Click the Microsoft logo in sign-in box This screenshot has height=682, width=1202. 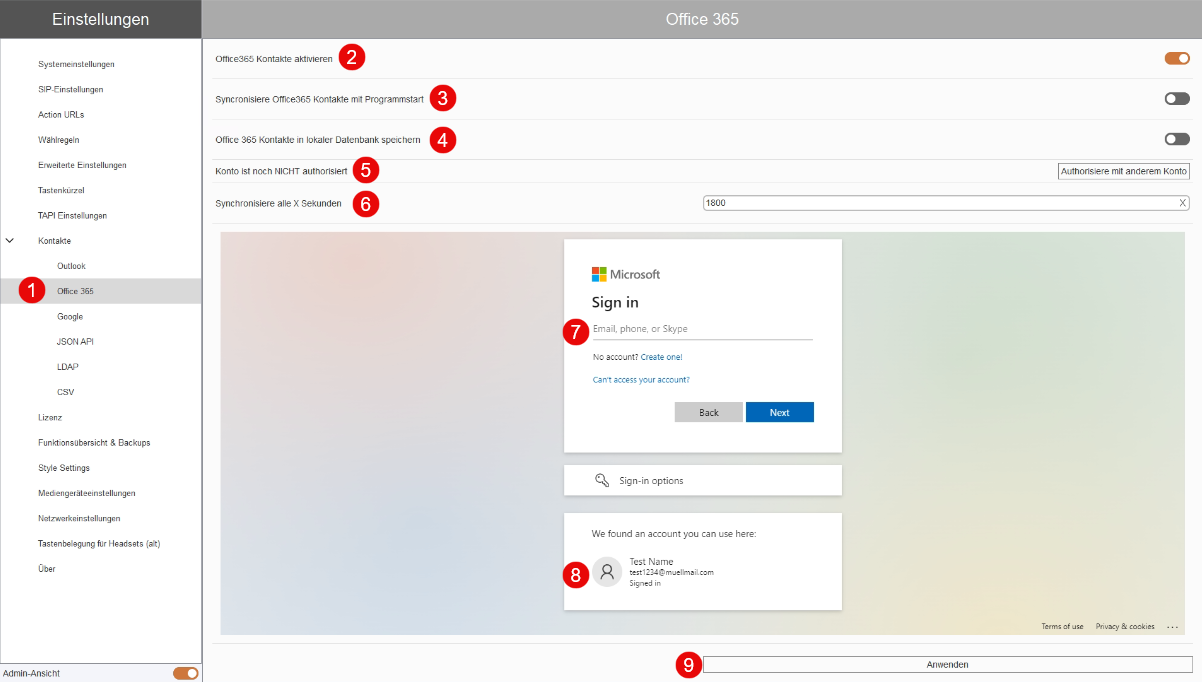tap(626, 274)
